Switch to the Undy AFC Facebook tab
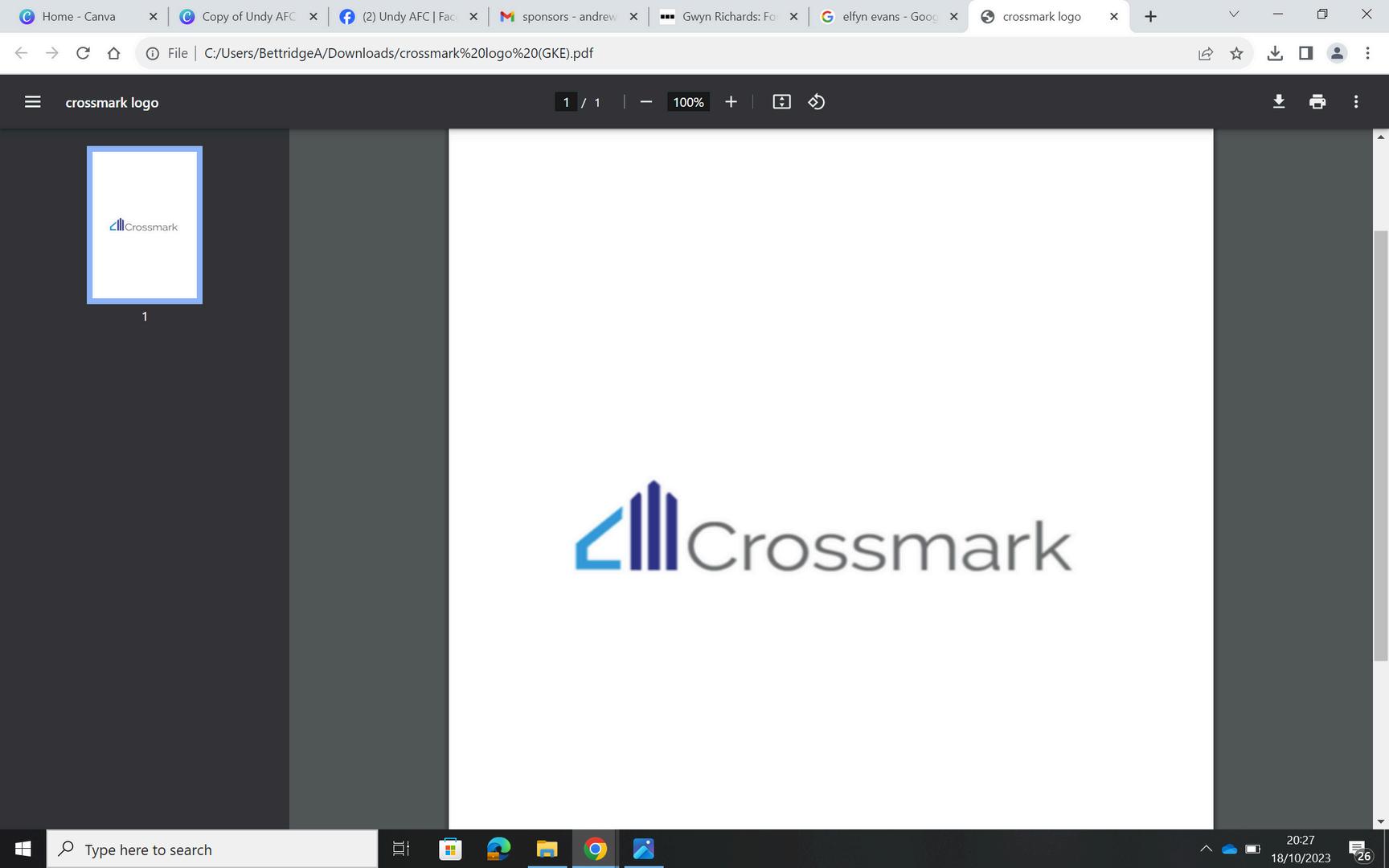This screenshot has width=1389, height=868. 408,16
